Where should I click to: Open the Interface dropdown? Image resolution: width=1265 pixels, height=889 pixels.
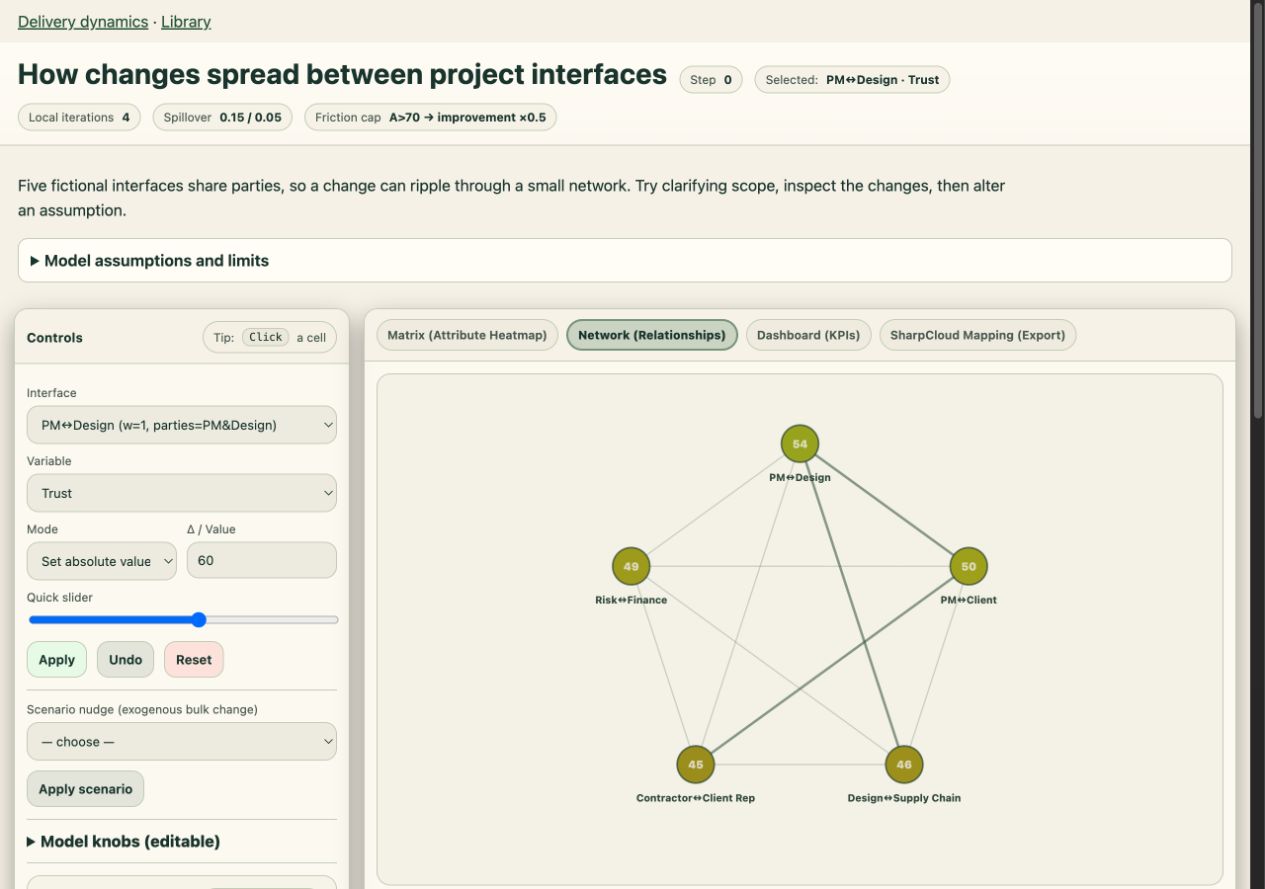pyautogui.click(x=182, y=425)
